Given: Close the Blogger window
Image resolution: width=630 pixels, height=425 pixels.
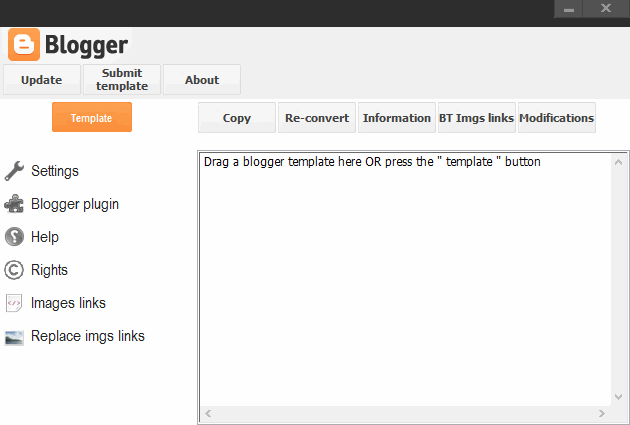Looking at the screenshot, I should click(606, 8).
